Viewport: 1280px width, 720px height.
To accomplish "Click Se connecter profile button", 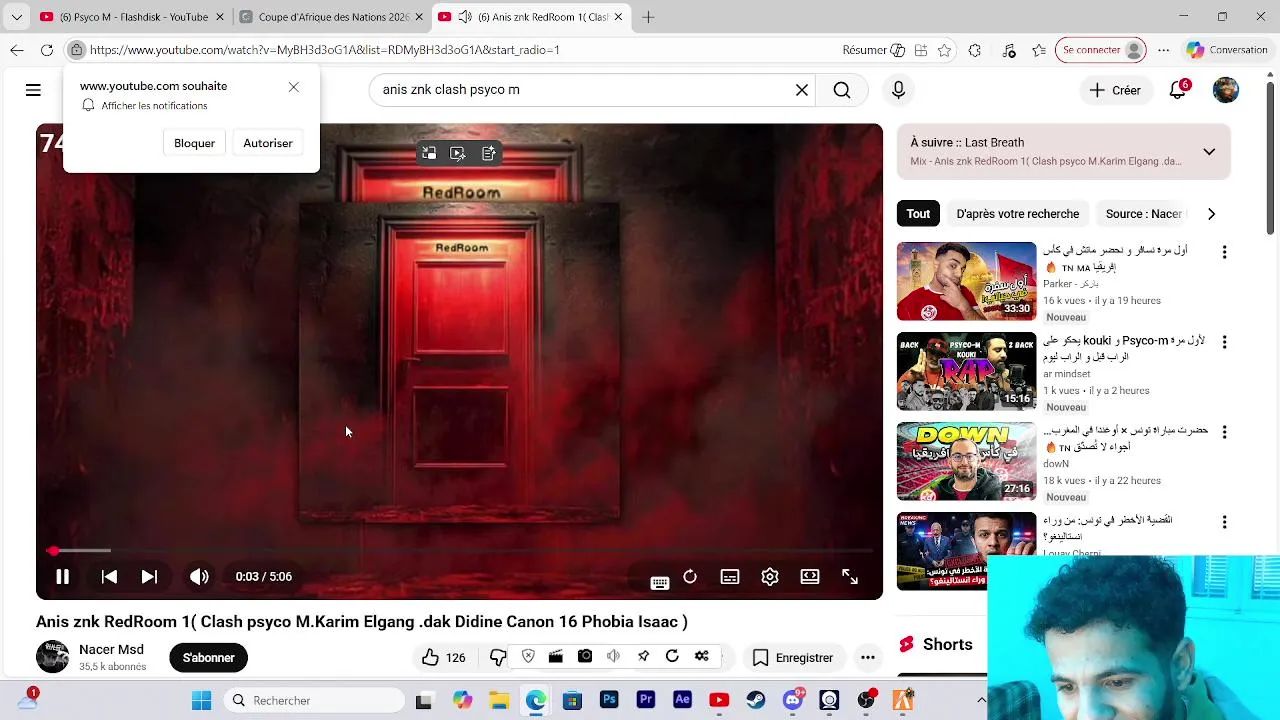I will click(1101, 50).
